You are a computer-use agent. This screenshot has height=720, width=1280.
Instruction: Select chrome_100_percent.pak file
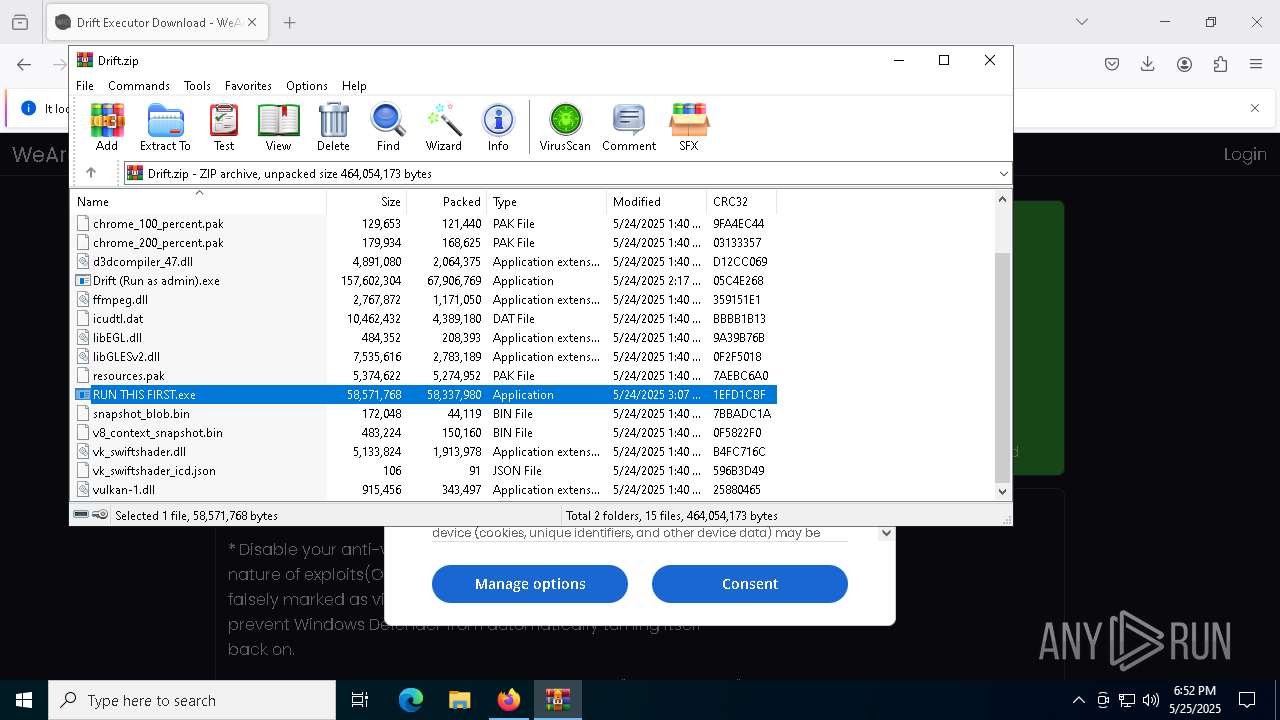click(x=425, y=224)
